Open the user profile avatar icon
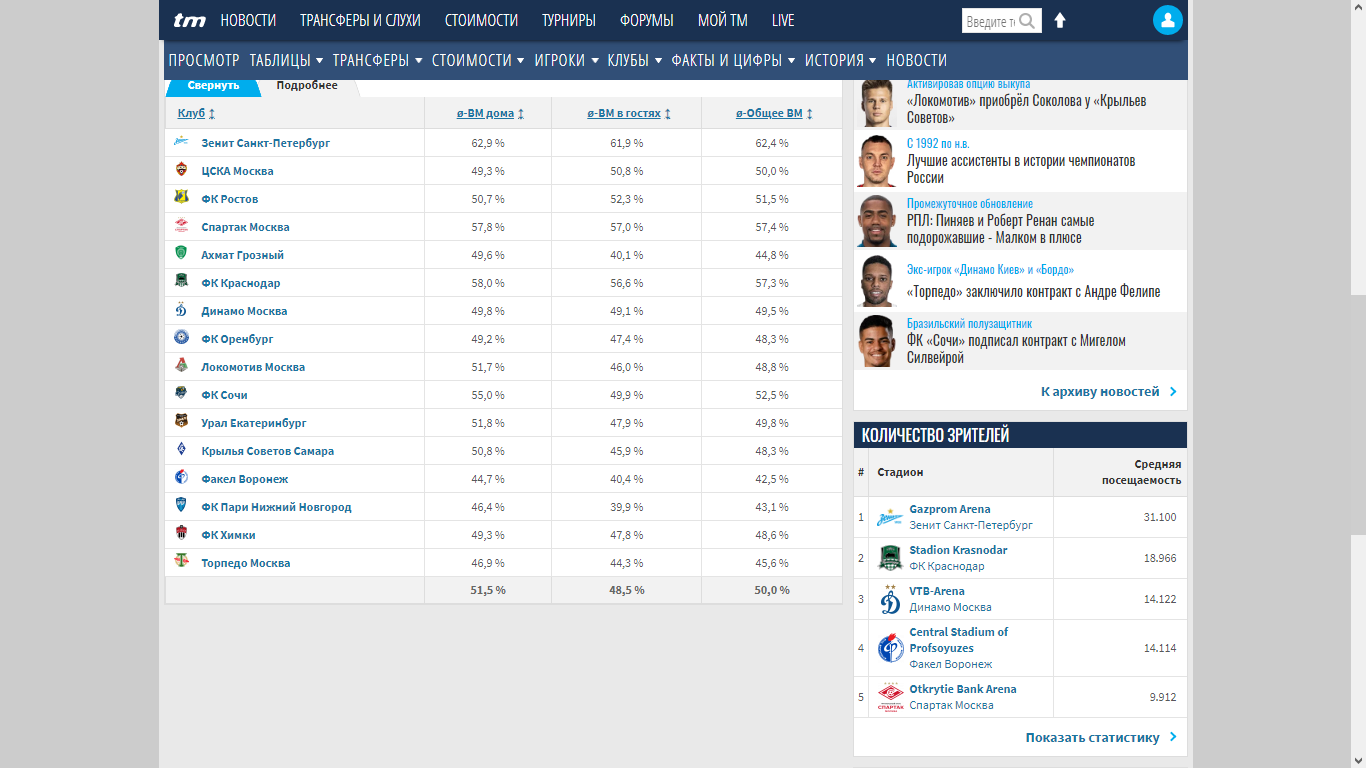 coord(1167,20)
